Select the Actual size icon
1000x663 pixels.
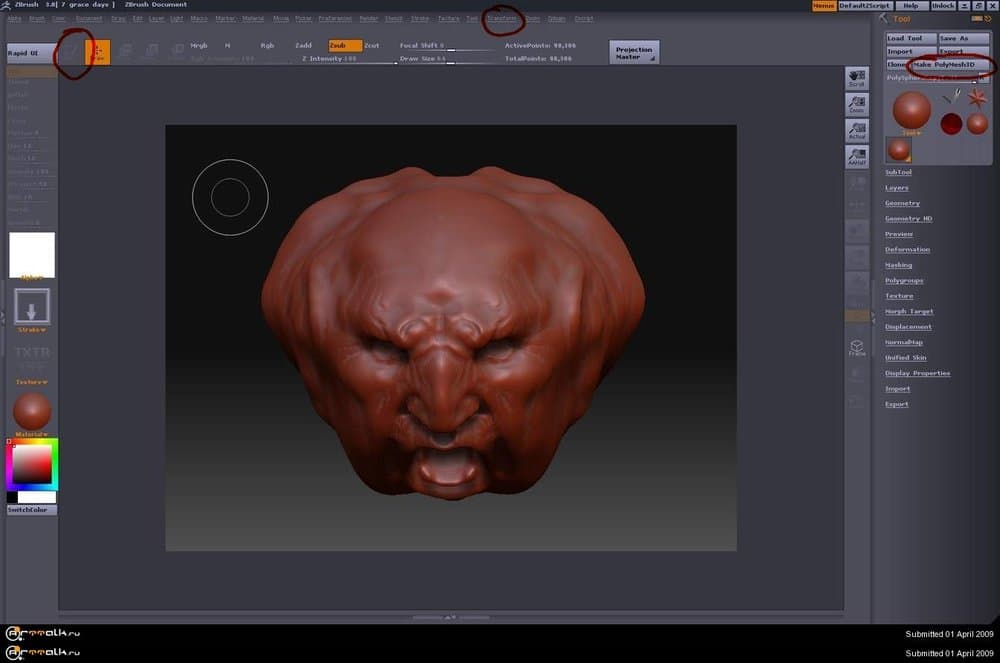click(x=857, y=130)
